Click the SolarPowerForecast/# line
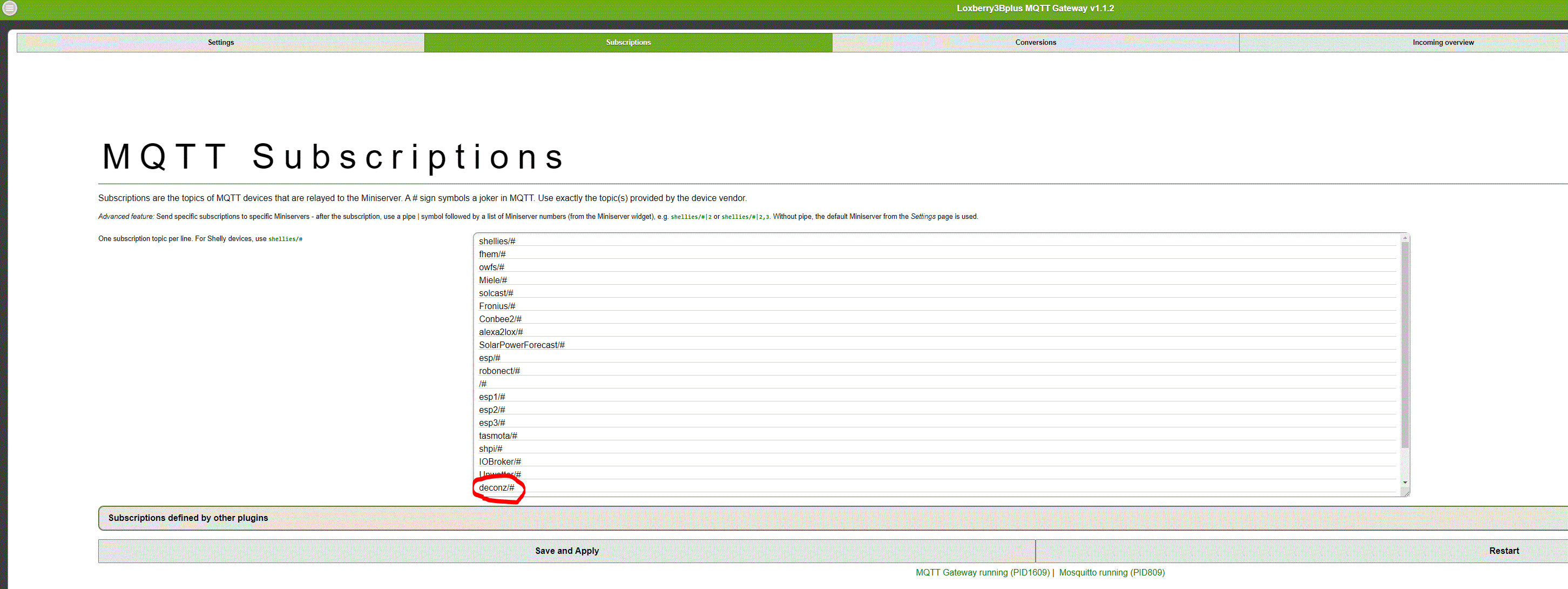 (x=522, y=345)
